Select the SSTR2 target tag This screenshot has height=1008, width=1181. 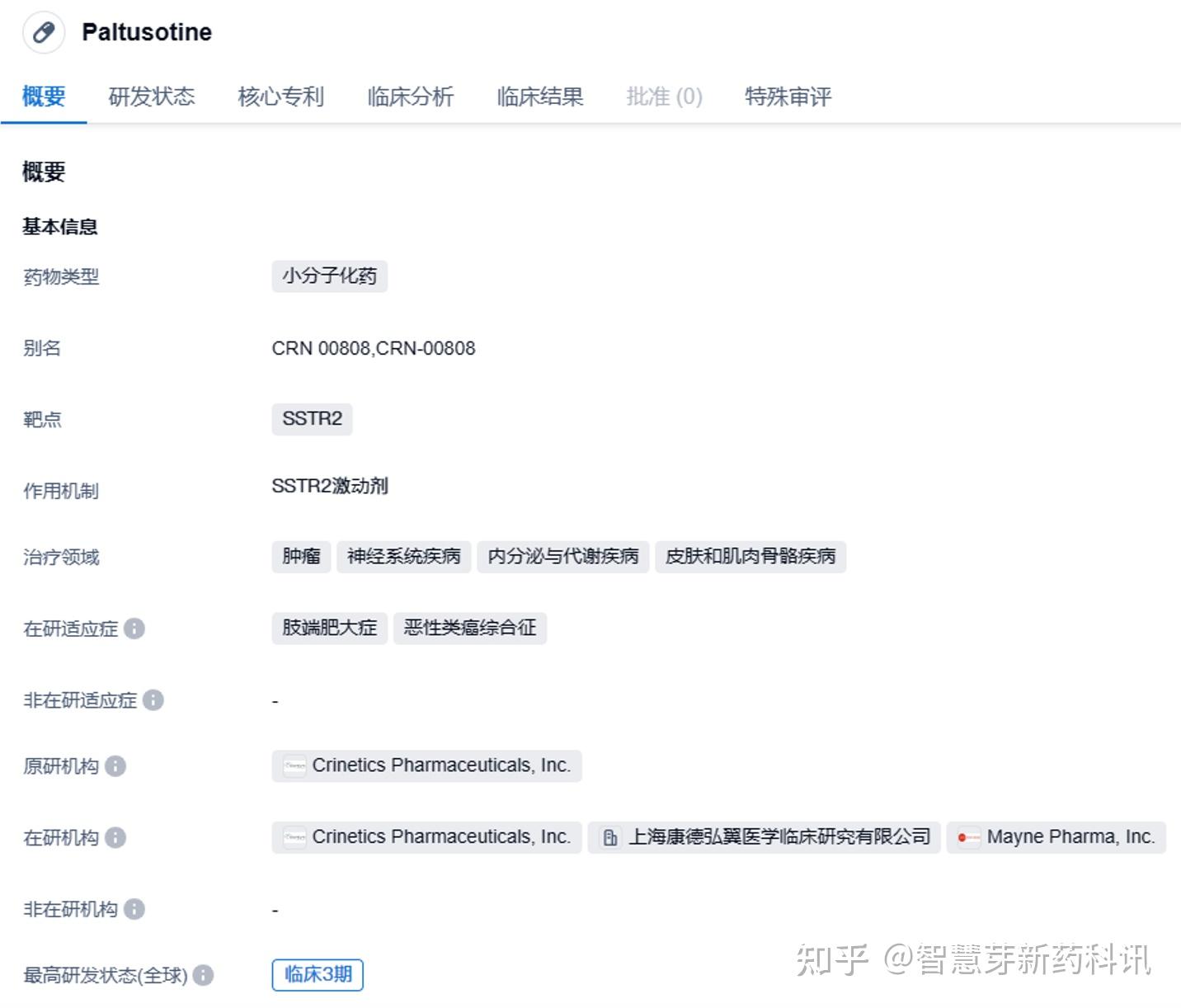pyautogui.click(x=312, y=418)
